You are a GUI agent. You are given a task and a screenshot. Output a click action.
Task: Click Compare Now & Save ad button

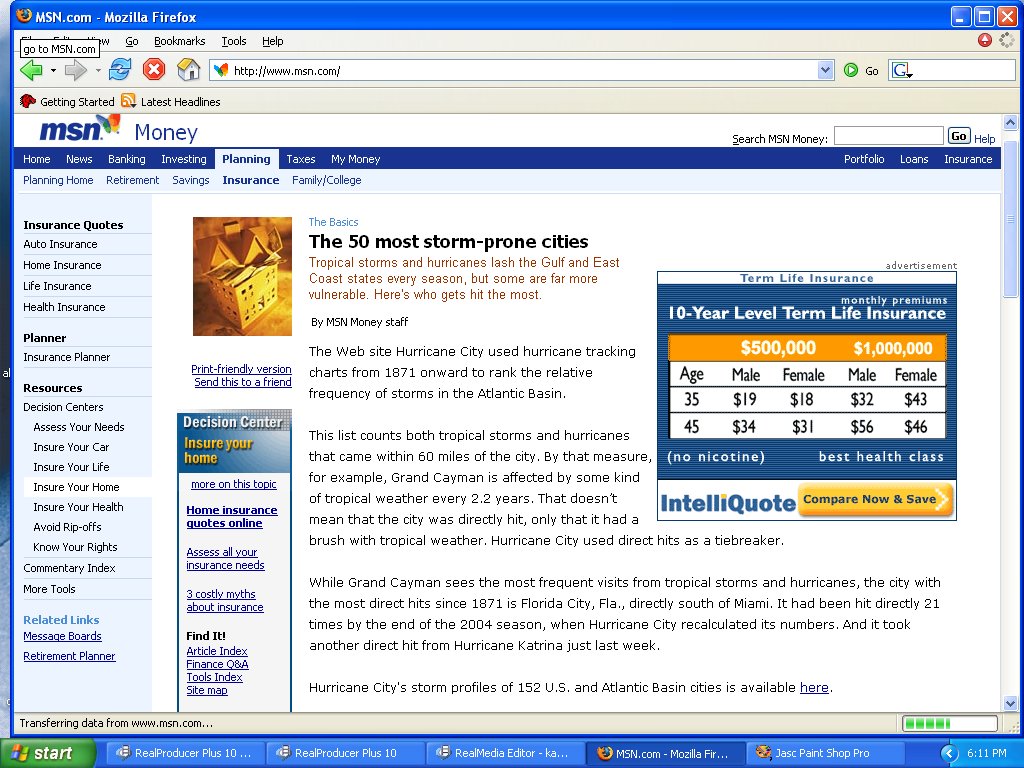(874, 500)
